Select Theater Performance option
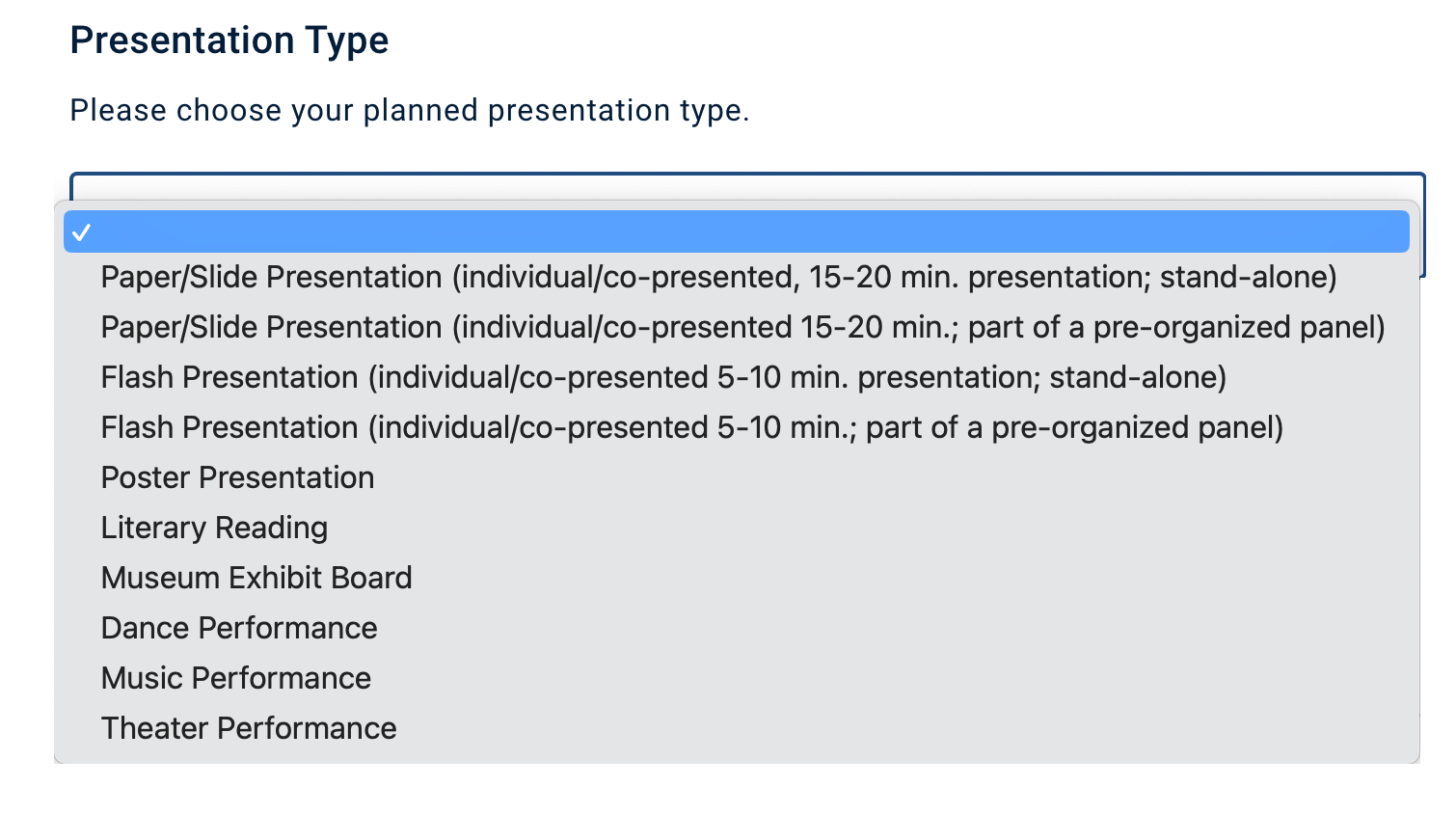Image resolution: width=1456 pixels, height=814 pixels. click(249, 729)
